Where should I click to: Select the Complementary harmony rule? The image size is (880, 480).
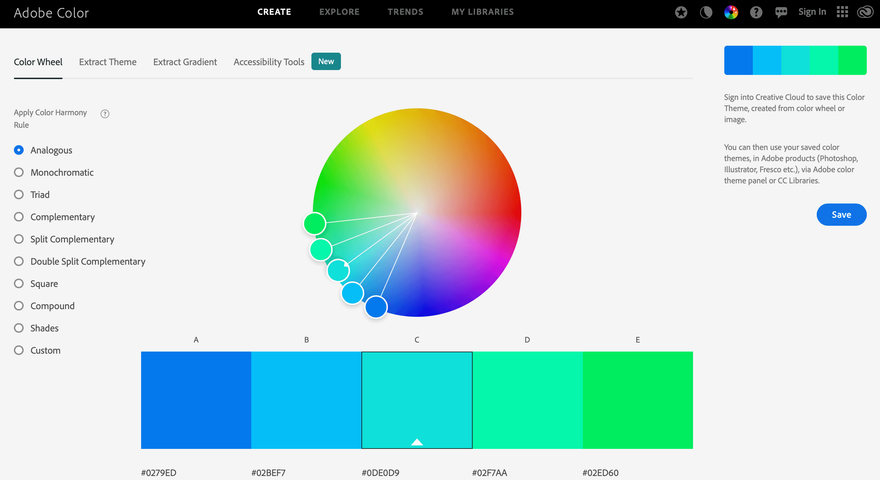[x=54, y=217]
